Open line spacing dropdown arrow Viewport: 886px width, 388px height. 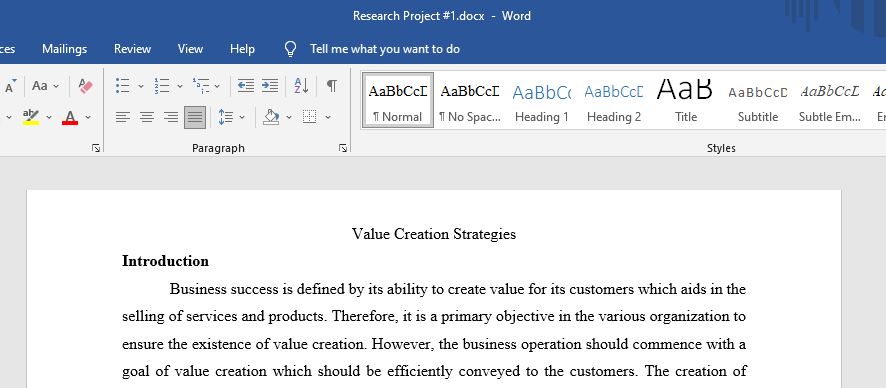coord(242,117)
